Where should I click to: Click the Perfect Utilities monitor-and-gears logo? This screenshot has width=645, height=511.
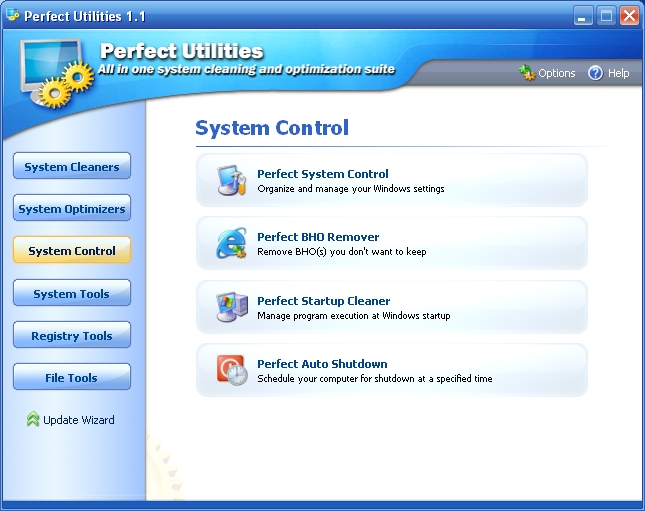pyautogui.click(x=56, y=73)
